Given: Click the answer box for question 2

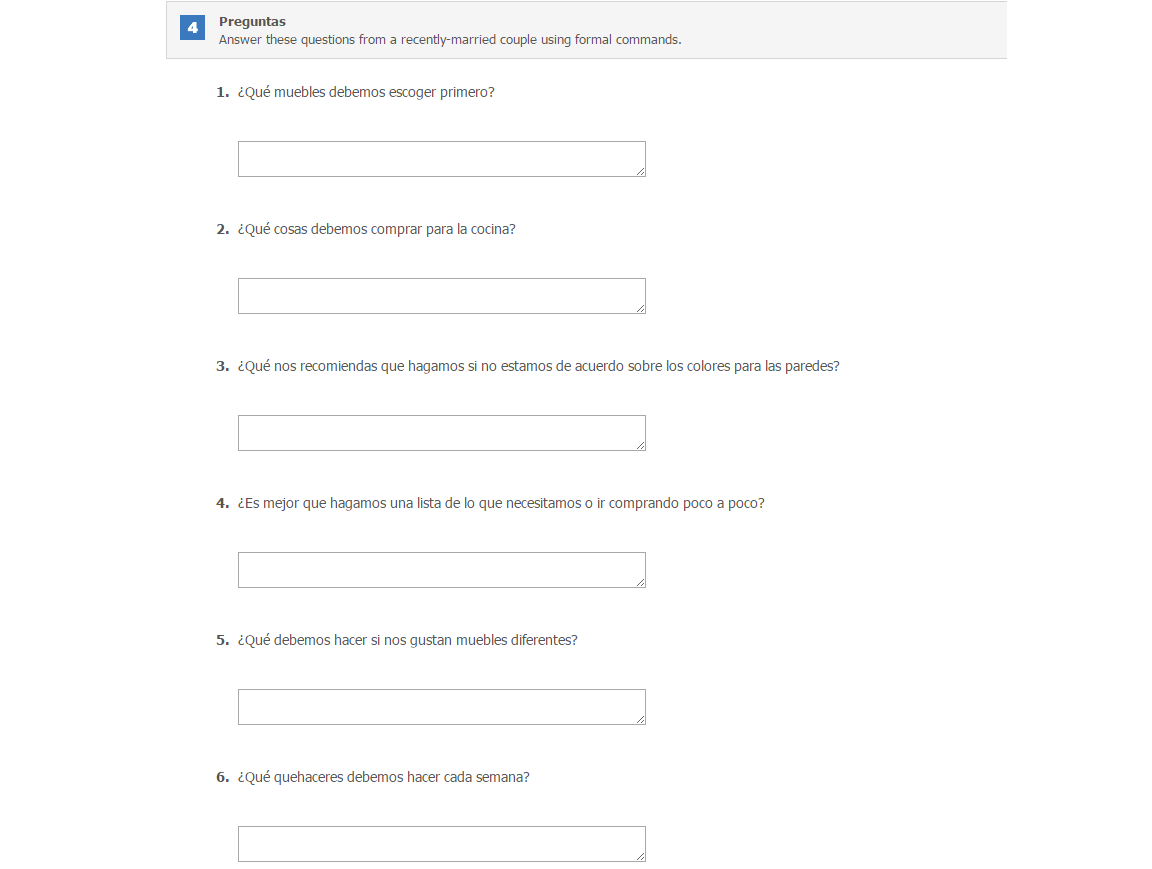Looking at the screenshot, I should click(442, 296).
